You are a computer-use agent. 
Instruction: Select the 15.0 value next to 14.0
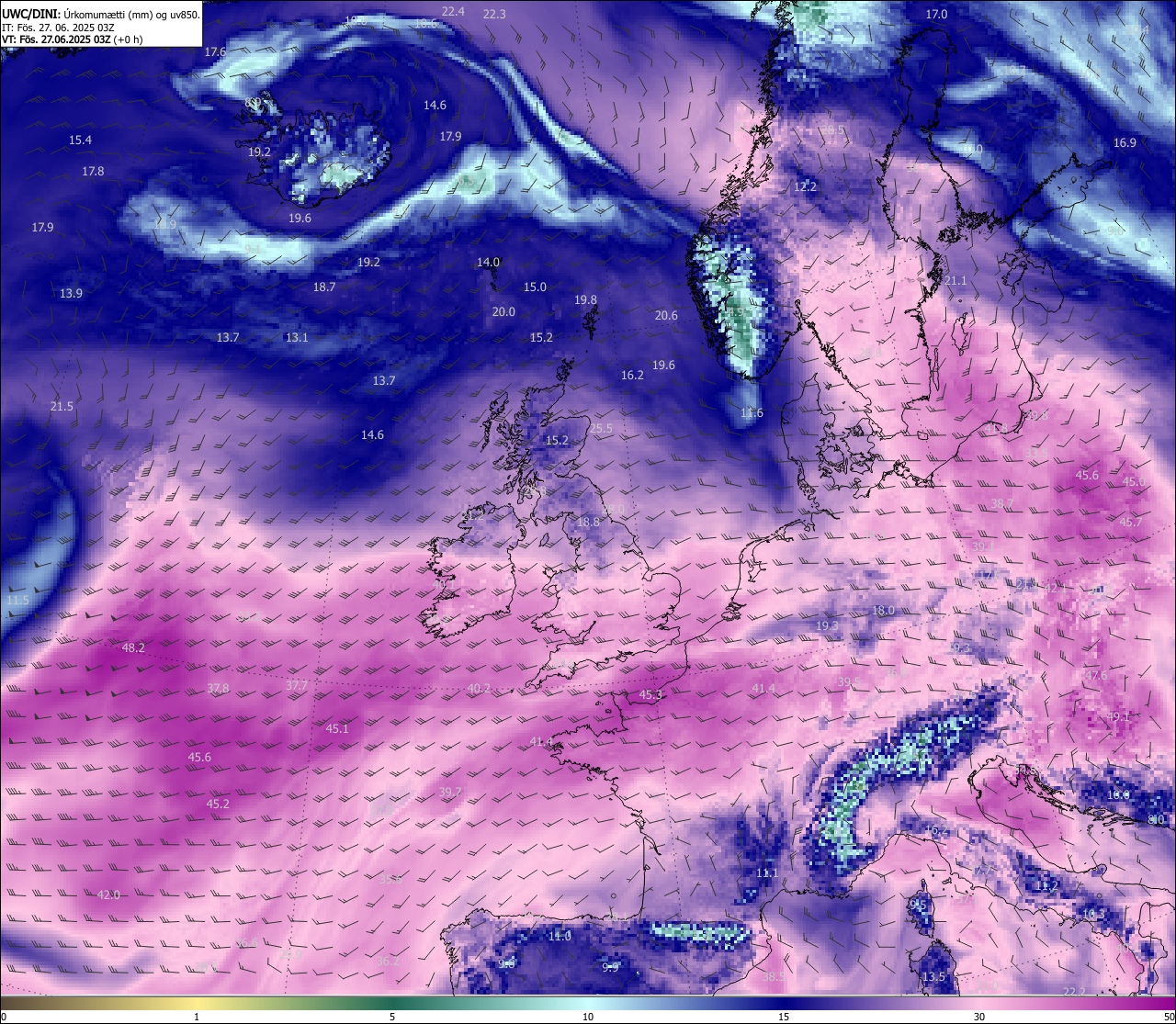pos(535,287)
